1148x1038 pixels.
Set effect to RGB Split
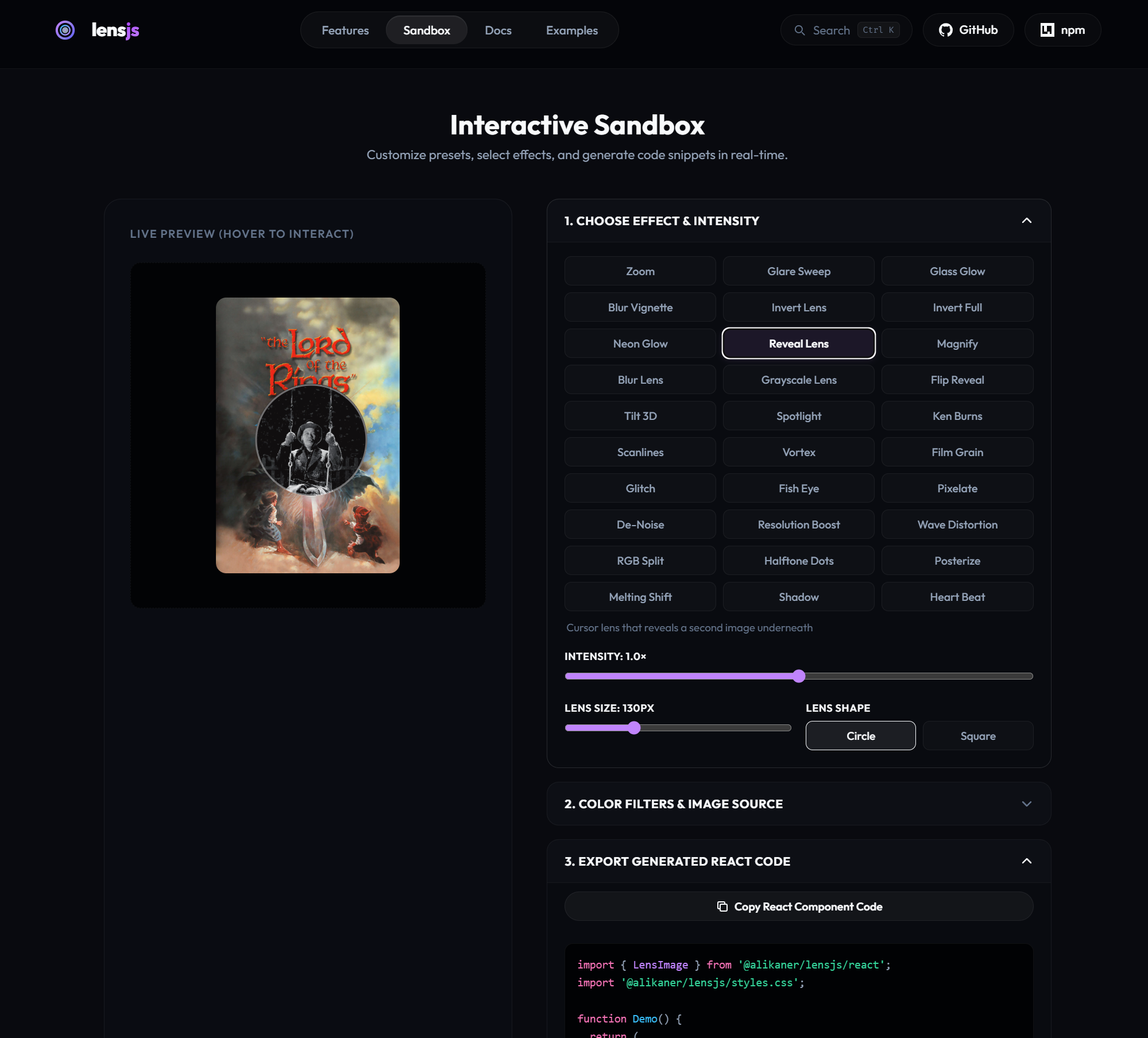pyautogui.click(x=640, y=561)
